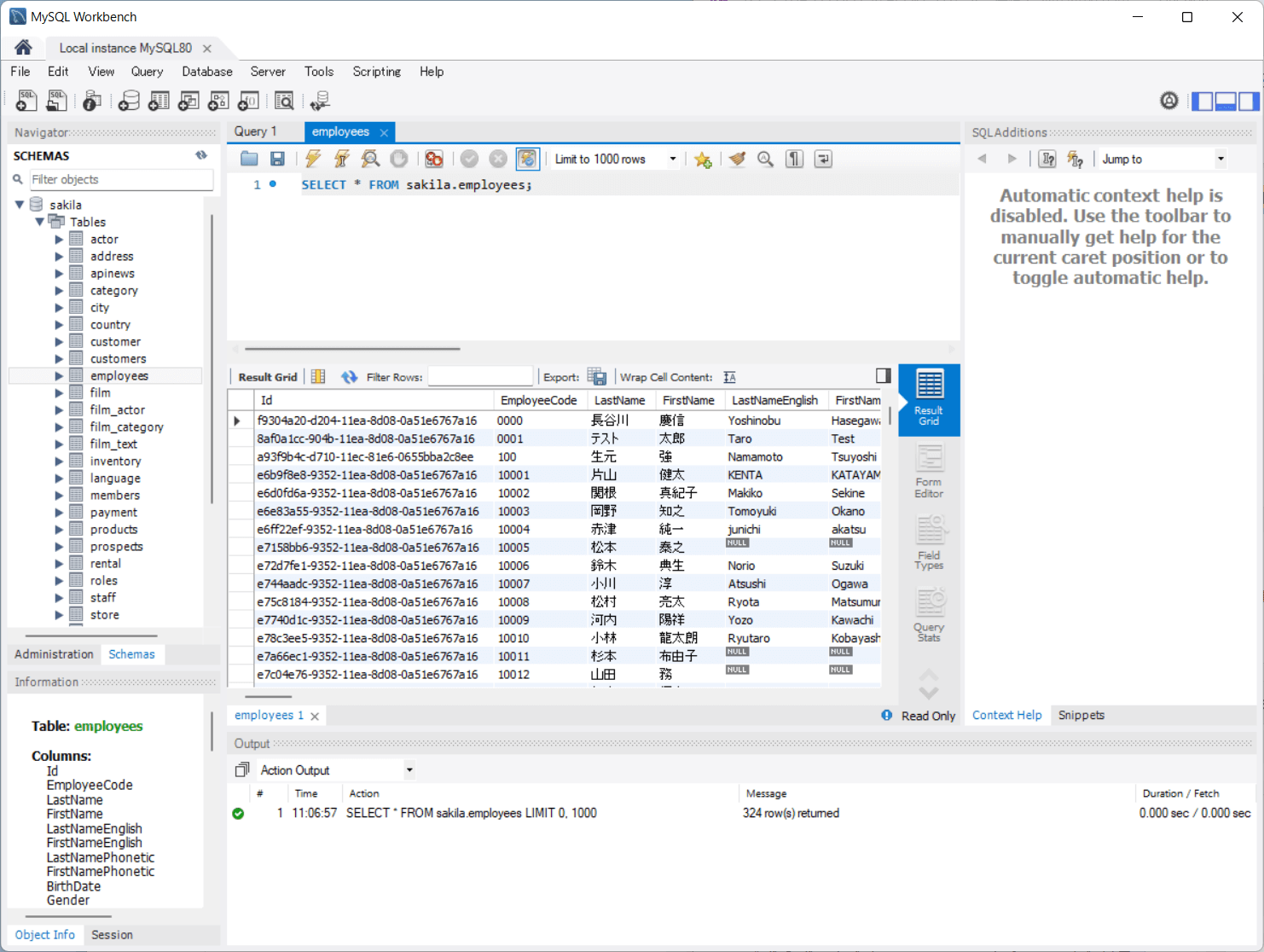
Task: Switch to the Administration tab
Action: coord(54,654)
